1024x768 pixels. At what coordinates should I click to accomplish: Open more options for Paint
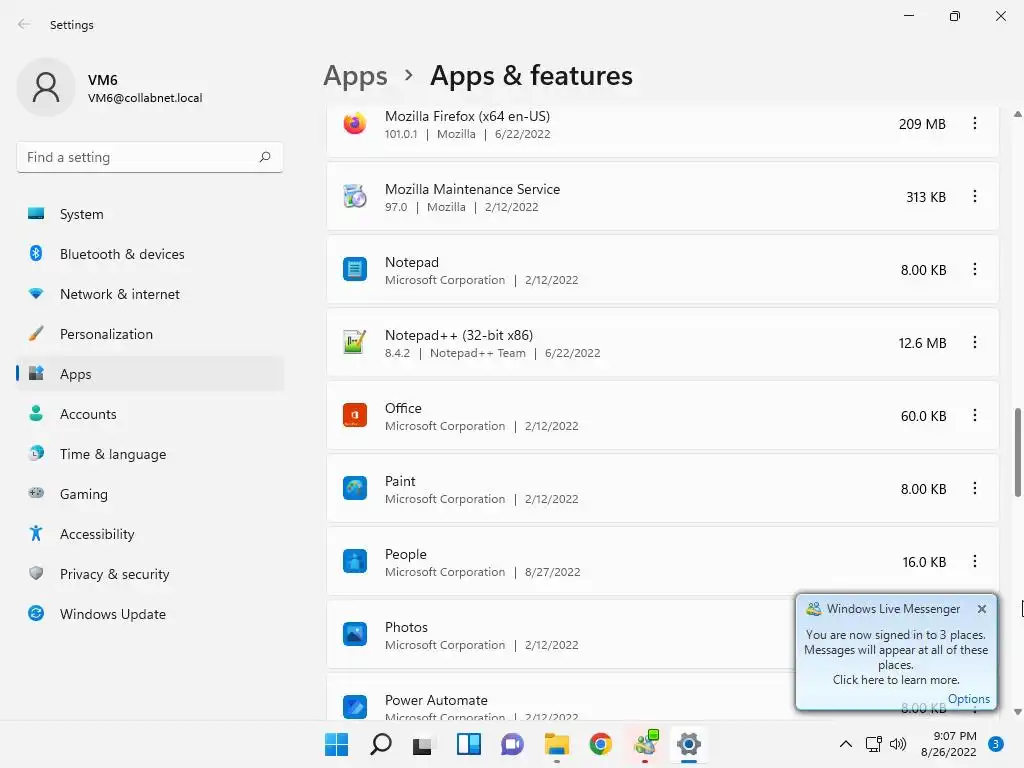pyautogui.click(x=974, y=488)
